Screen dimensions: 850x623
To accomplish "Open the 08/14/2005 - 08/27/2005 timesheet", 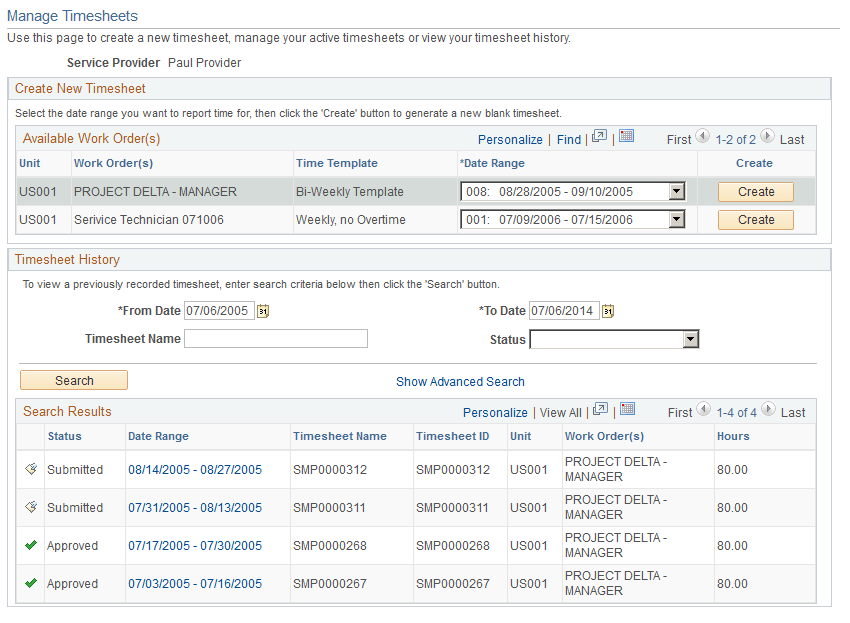I will click(x=197, y=469).
